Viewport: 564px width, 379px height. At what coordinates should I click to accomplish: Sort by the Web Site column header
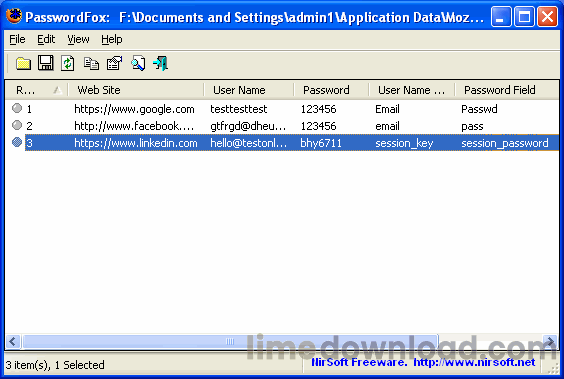[136, 90]
